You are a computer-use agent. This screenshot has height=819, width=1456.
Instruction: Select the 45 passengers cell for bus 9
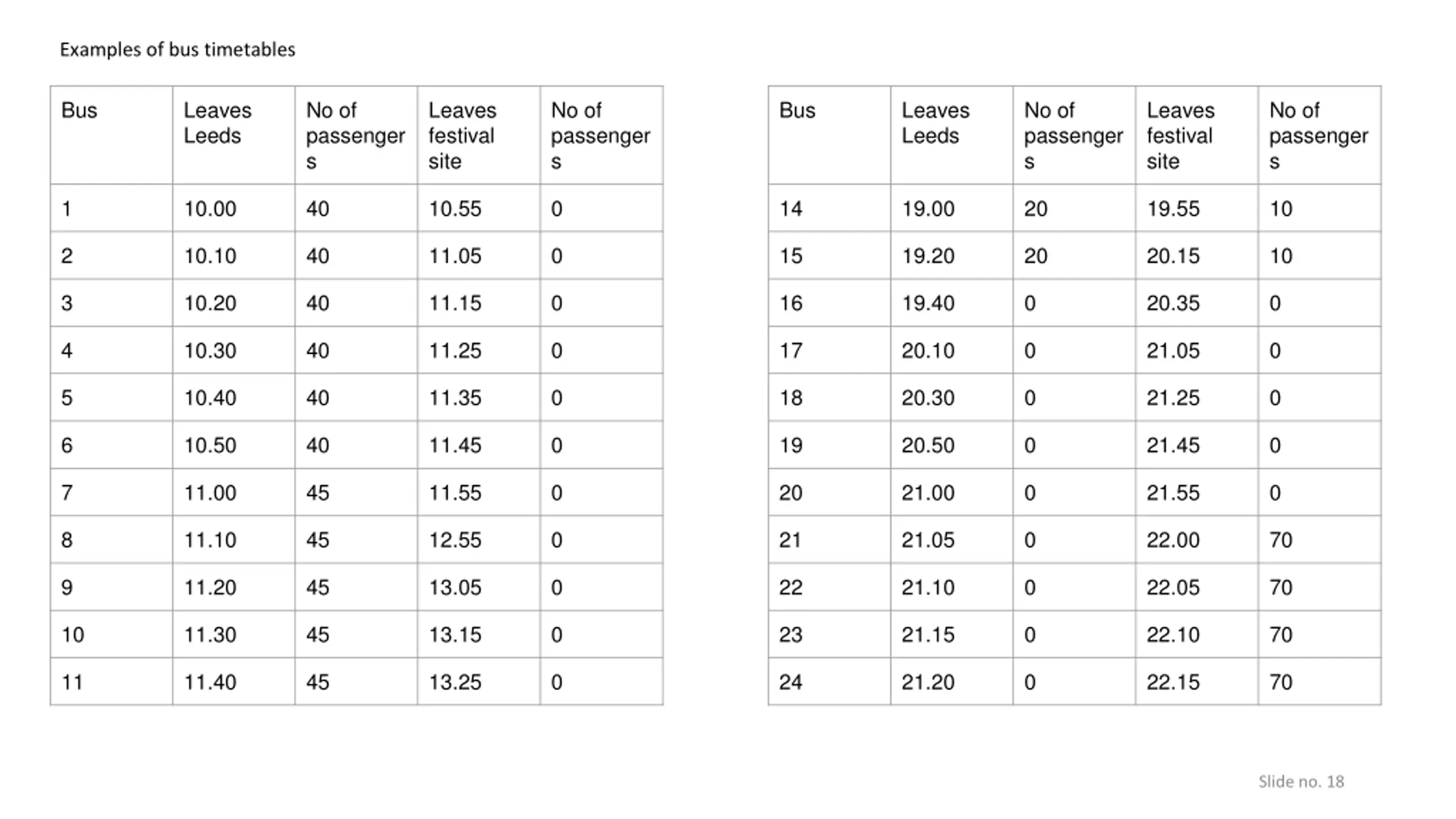tap(356, 587)
